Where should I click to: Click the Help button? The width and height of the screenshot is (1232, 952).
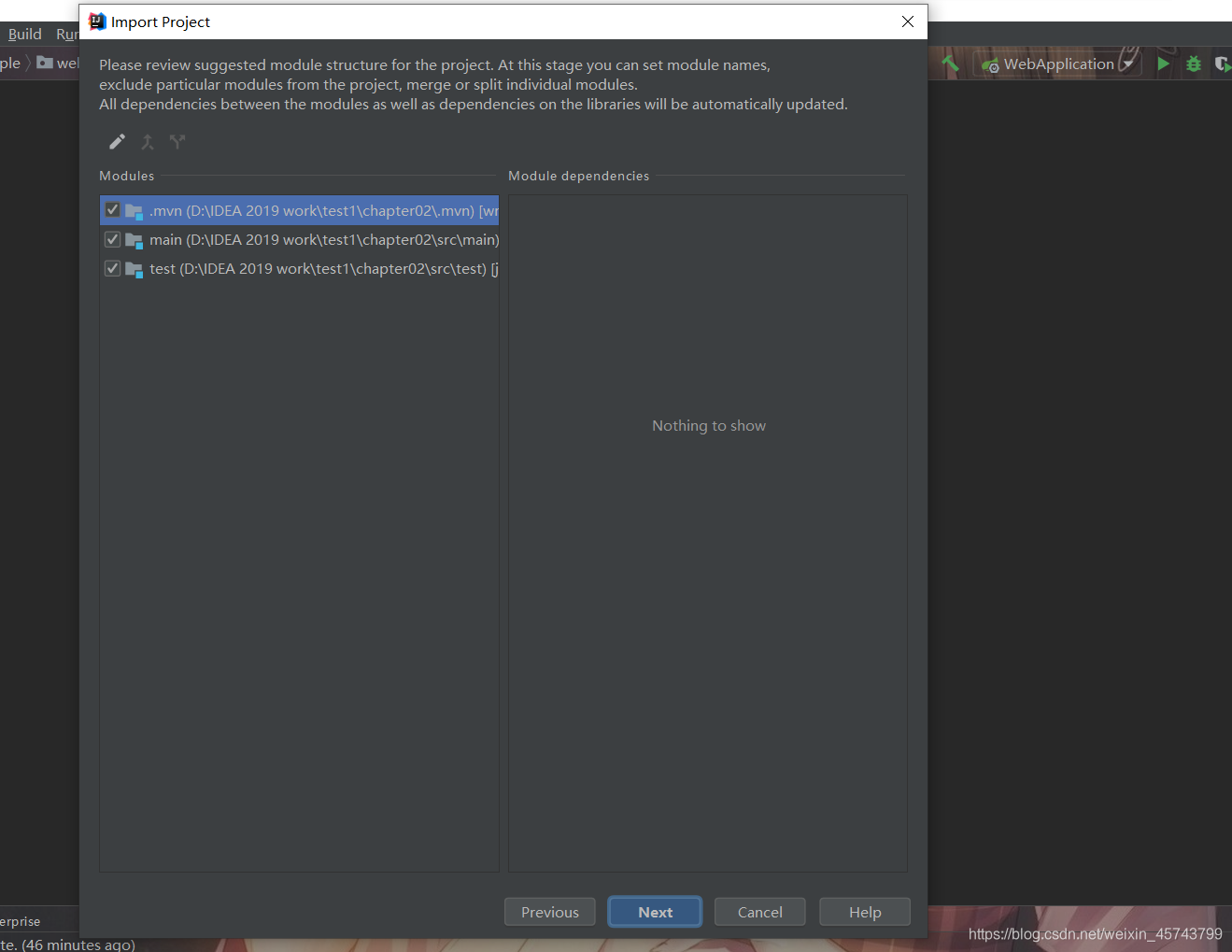point(865,912)
